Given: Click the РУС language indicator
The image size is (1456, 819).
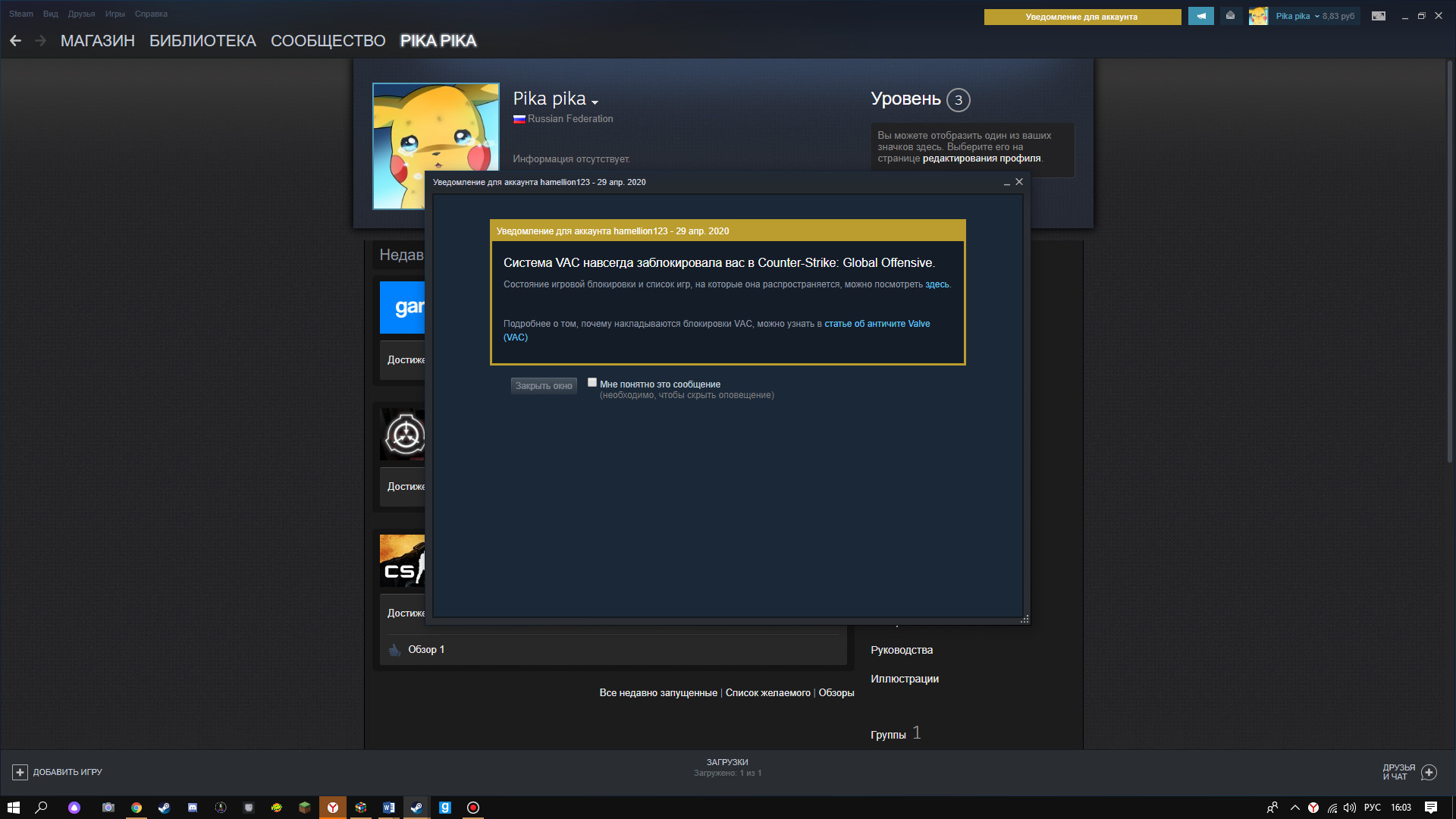Looking at the screenshot, I should tap(1373, 808).
